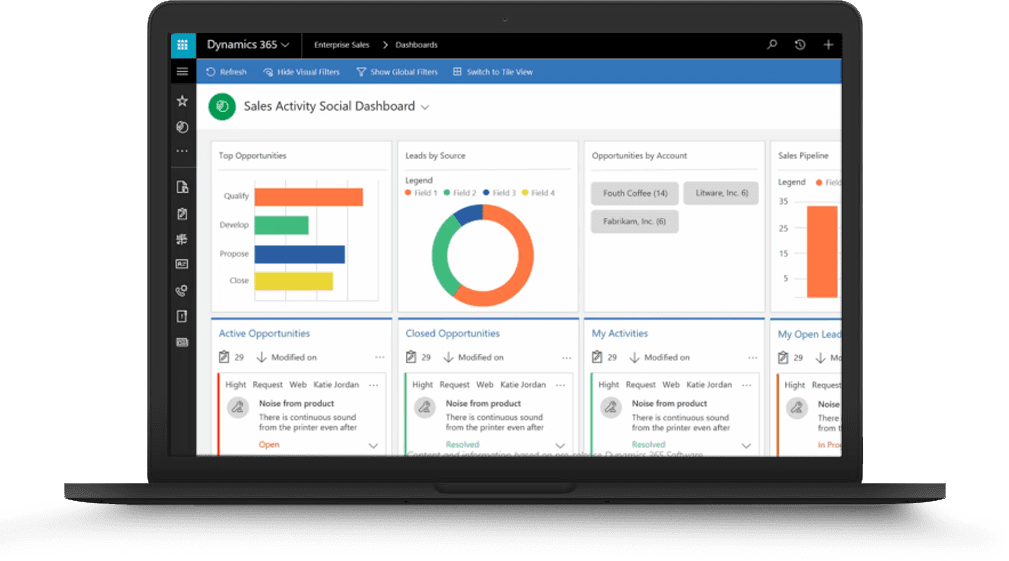The width and height of the screenshot is (1009, 561).
Task: Select the green Develop bar
Action: [281, 225]
